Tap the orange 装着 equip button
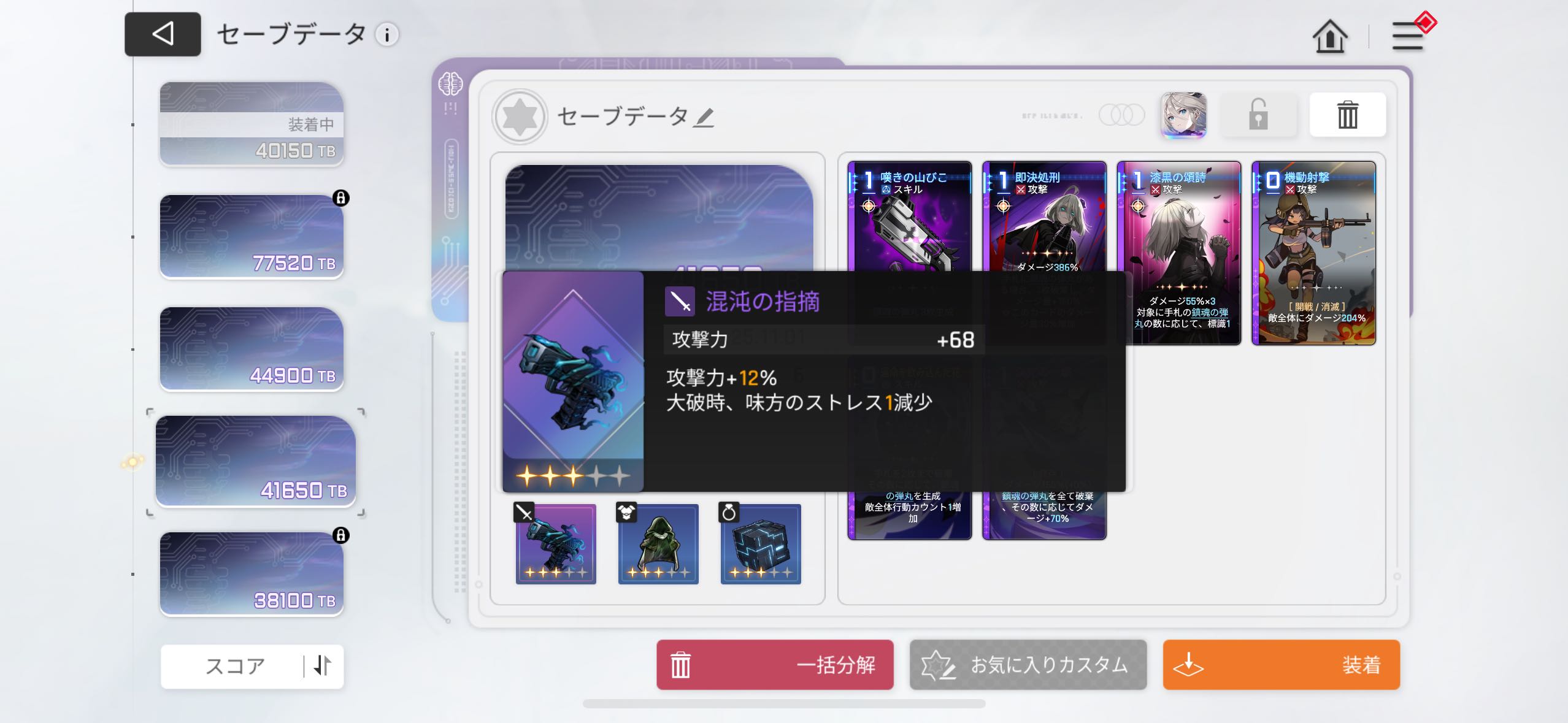This screenshot has width=1568, height=723. pyautogui.click(x=1282, y=665)
